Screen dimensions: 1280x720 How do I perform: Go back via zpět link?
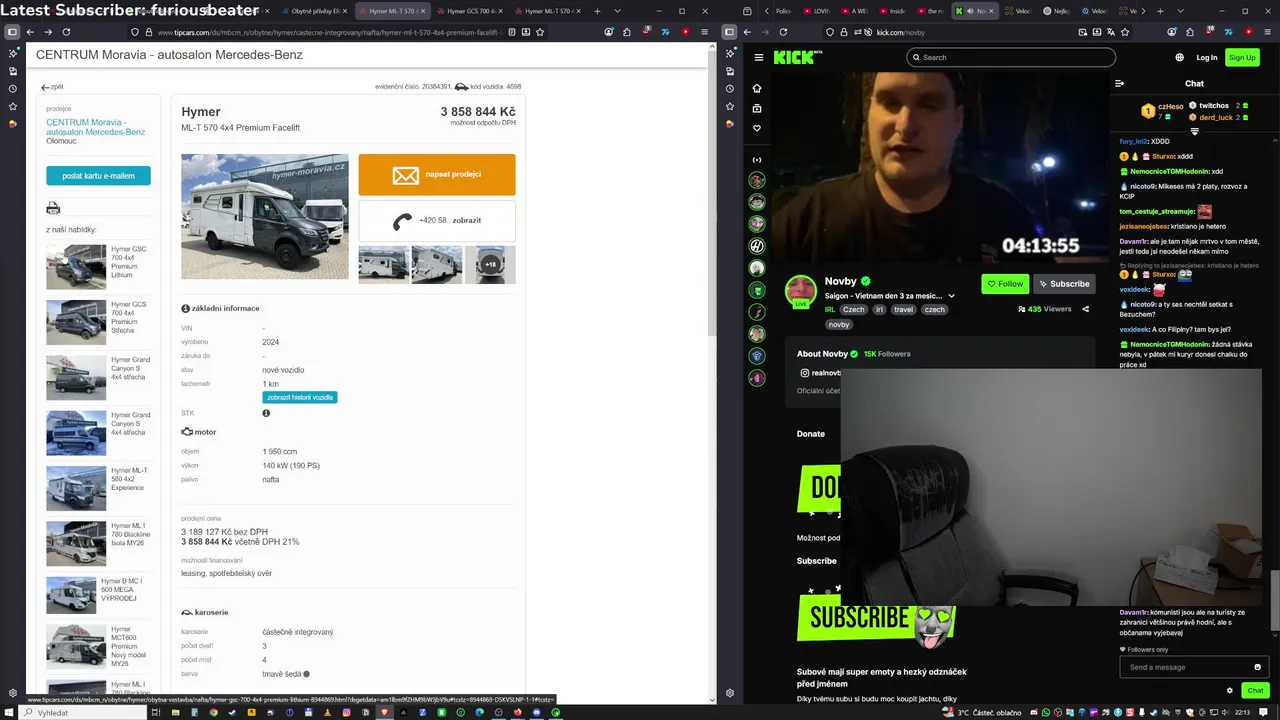[52, 87]
